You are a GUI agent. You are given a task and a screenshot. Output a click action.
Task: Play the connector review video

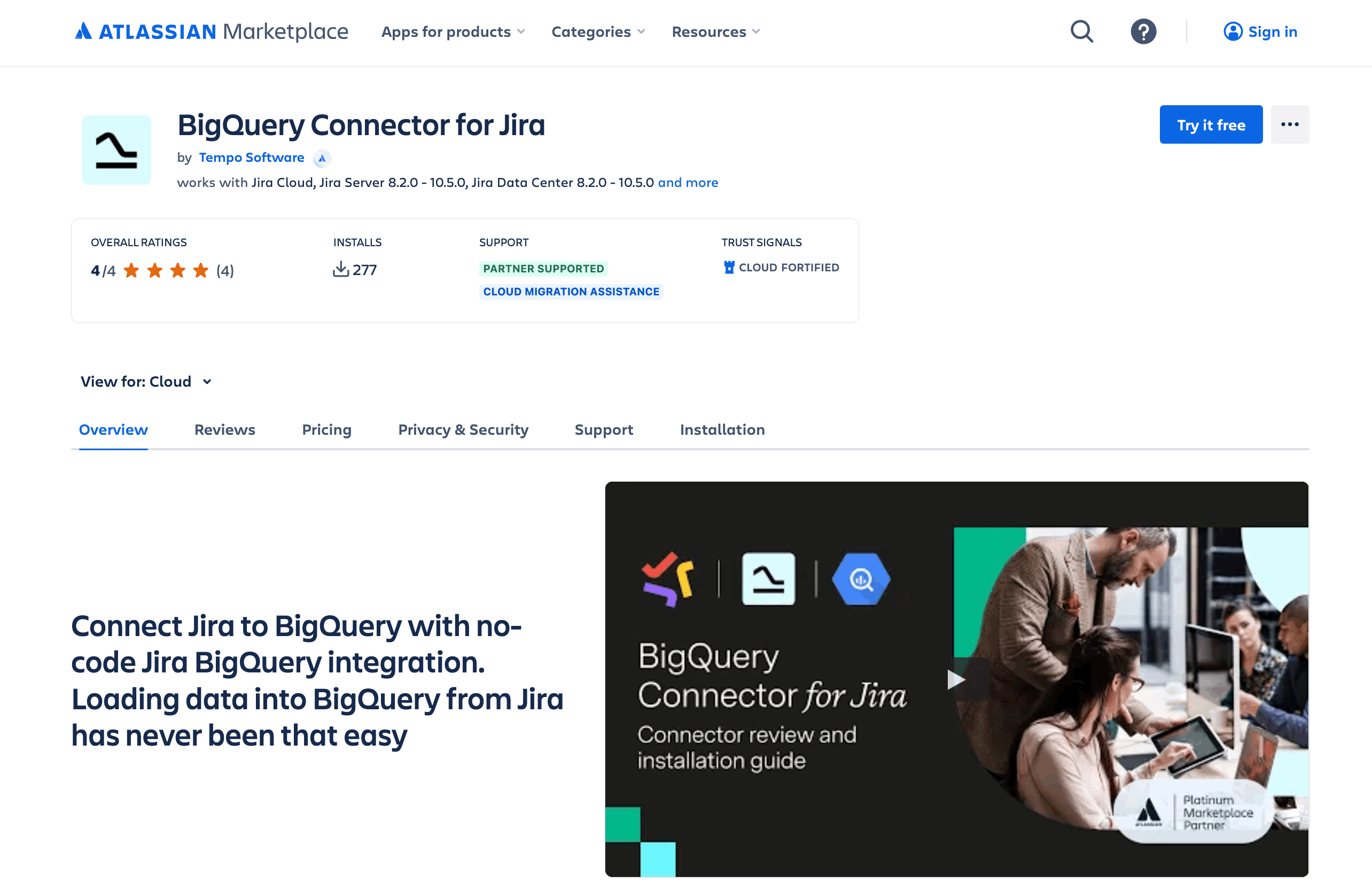pos(957,679)
